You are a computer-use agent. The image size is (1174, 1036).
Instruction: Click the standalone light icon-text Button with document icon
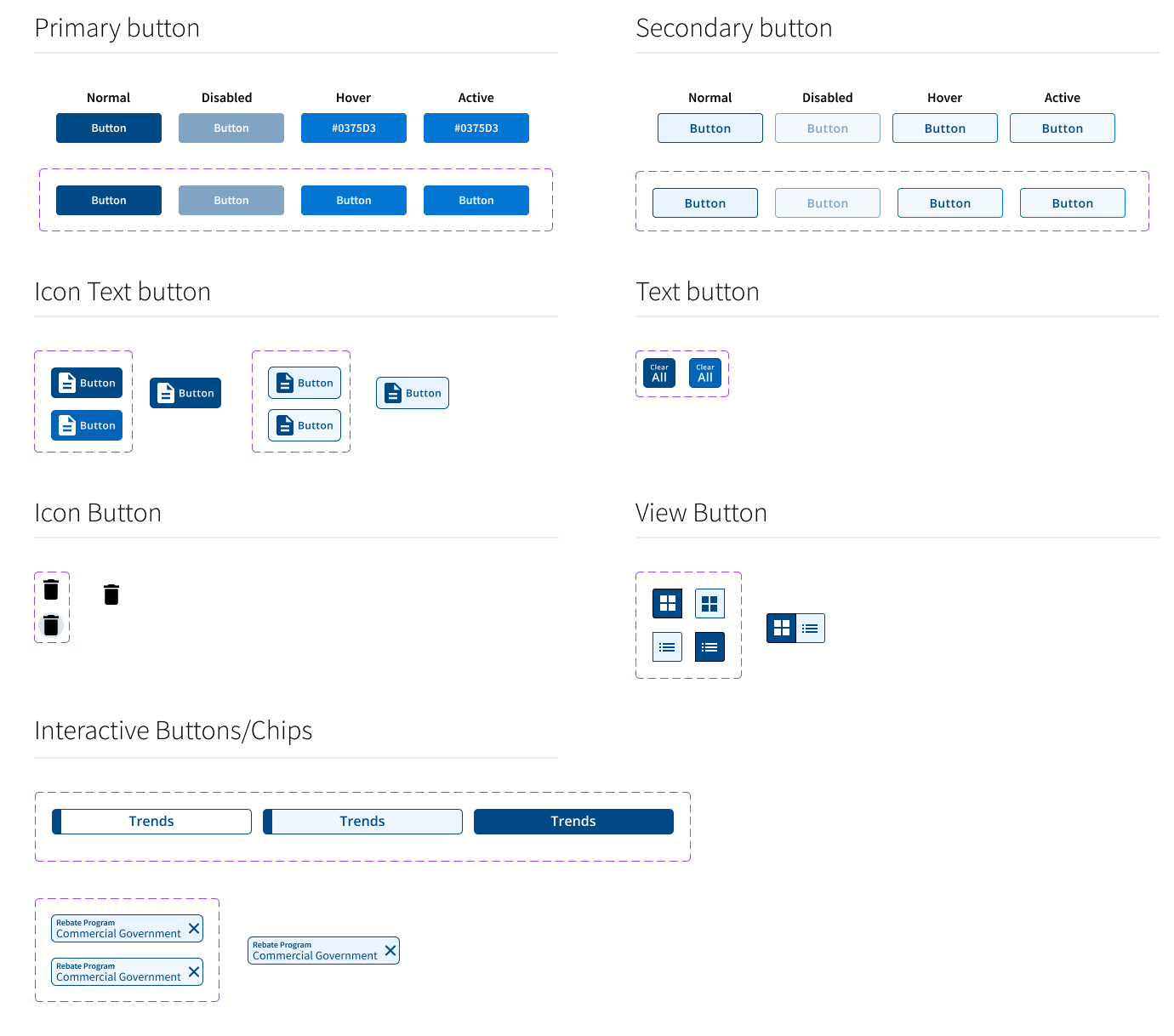(x=413, y=393)
